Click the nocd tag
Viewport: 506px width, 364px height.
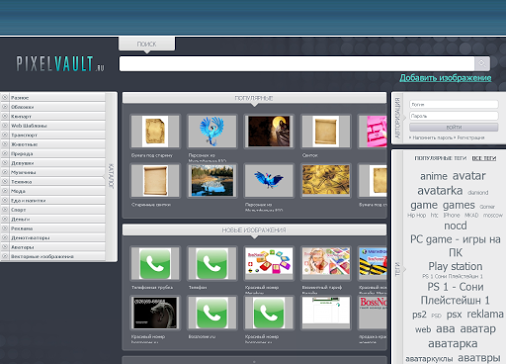[455, 226]
